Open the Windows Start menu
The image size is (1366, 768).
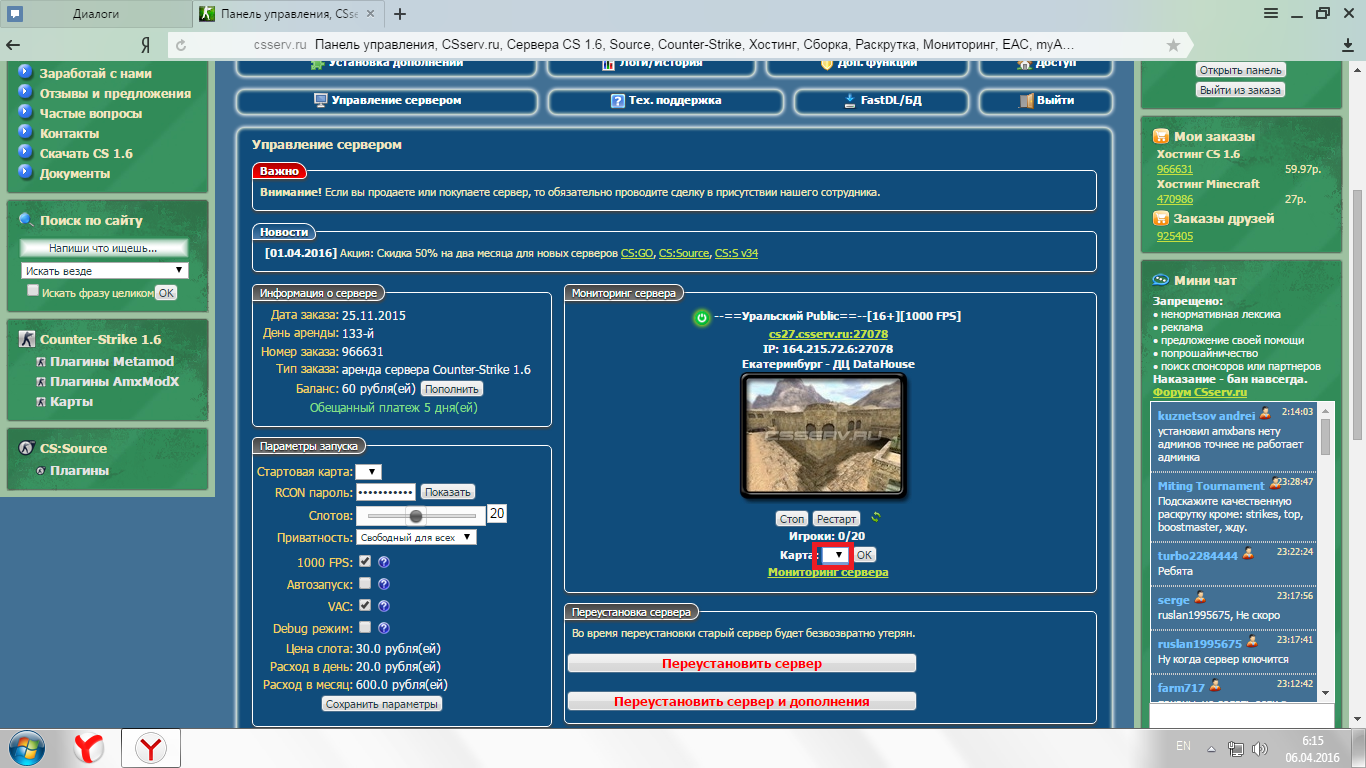click(x=27, y=747)
